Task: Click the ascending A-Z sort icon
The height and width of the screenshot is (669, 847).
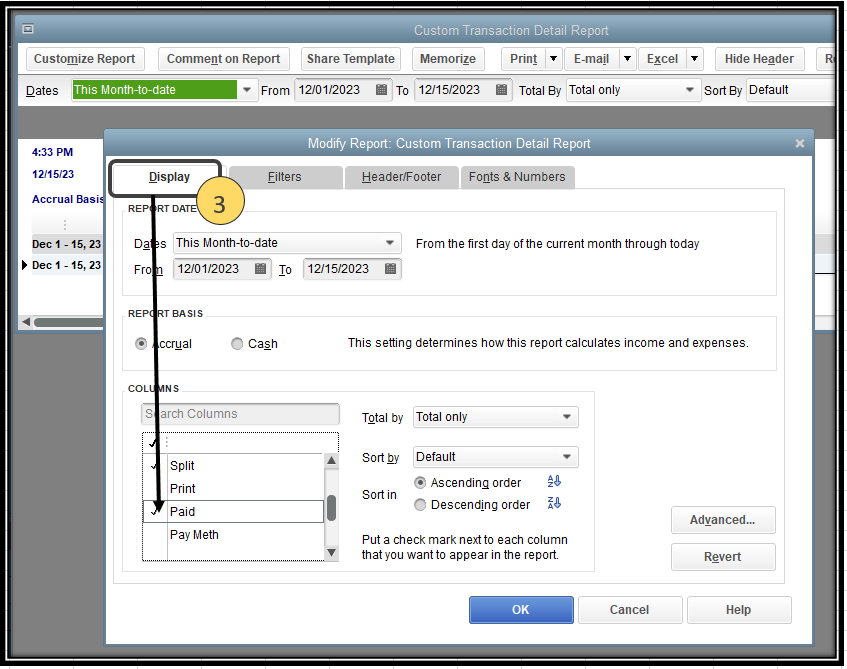Action: click(x=554, y=481)
